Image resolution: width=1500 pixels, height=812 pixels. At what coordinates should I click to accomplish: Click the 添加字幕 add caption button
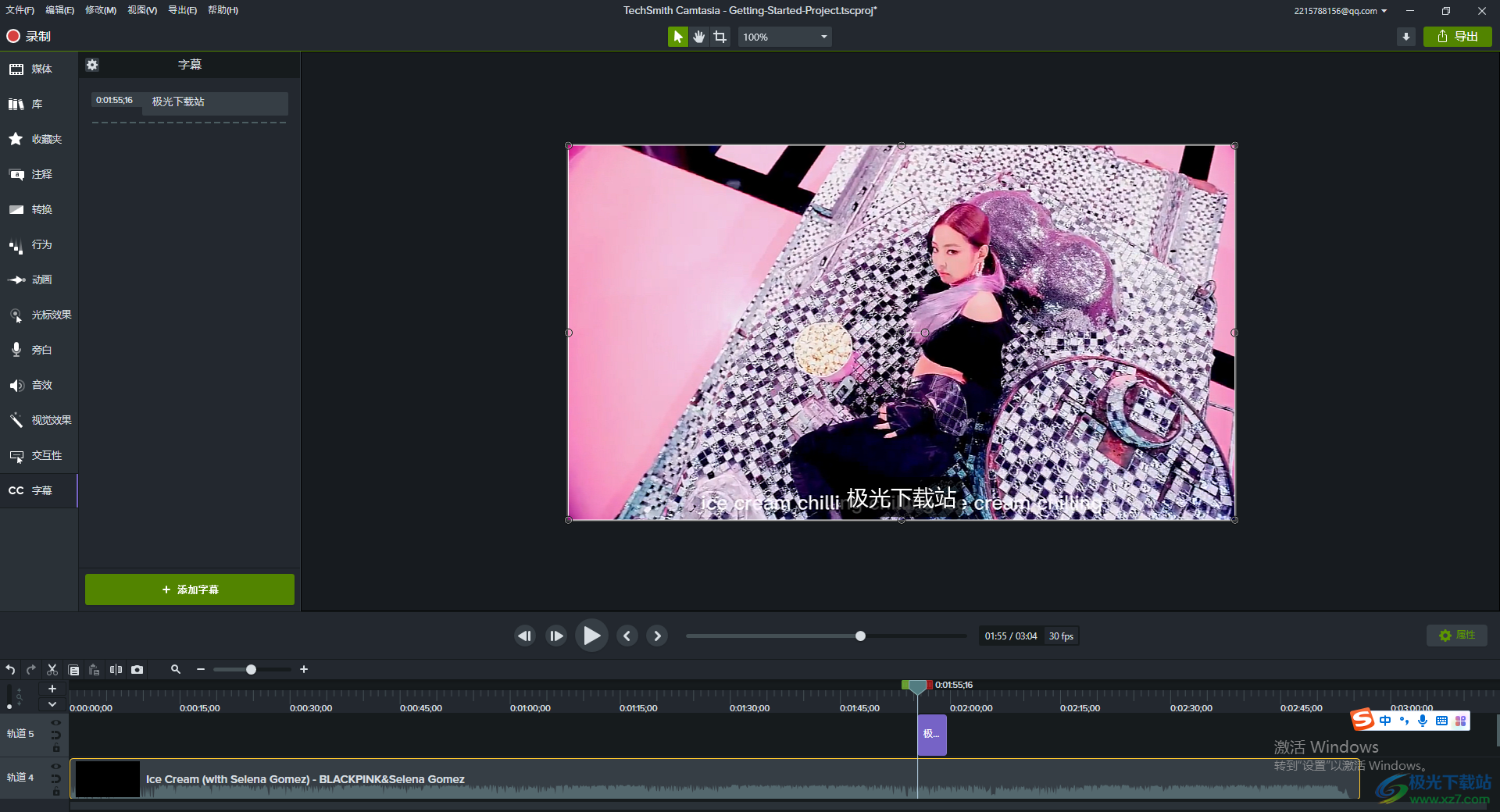tap(190, 589)
